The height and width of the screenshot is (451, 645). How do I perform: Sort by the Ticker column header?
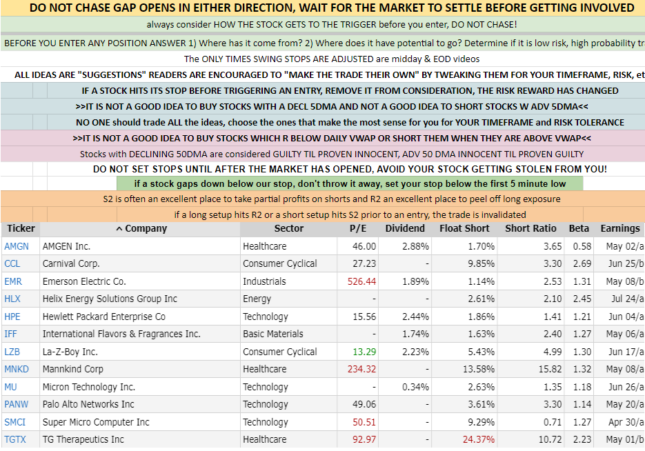coord(21,229)
